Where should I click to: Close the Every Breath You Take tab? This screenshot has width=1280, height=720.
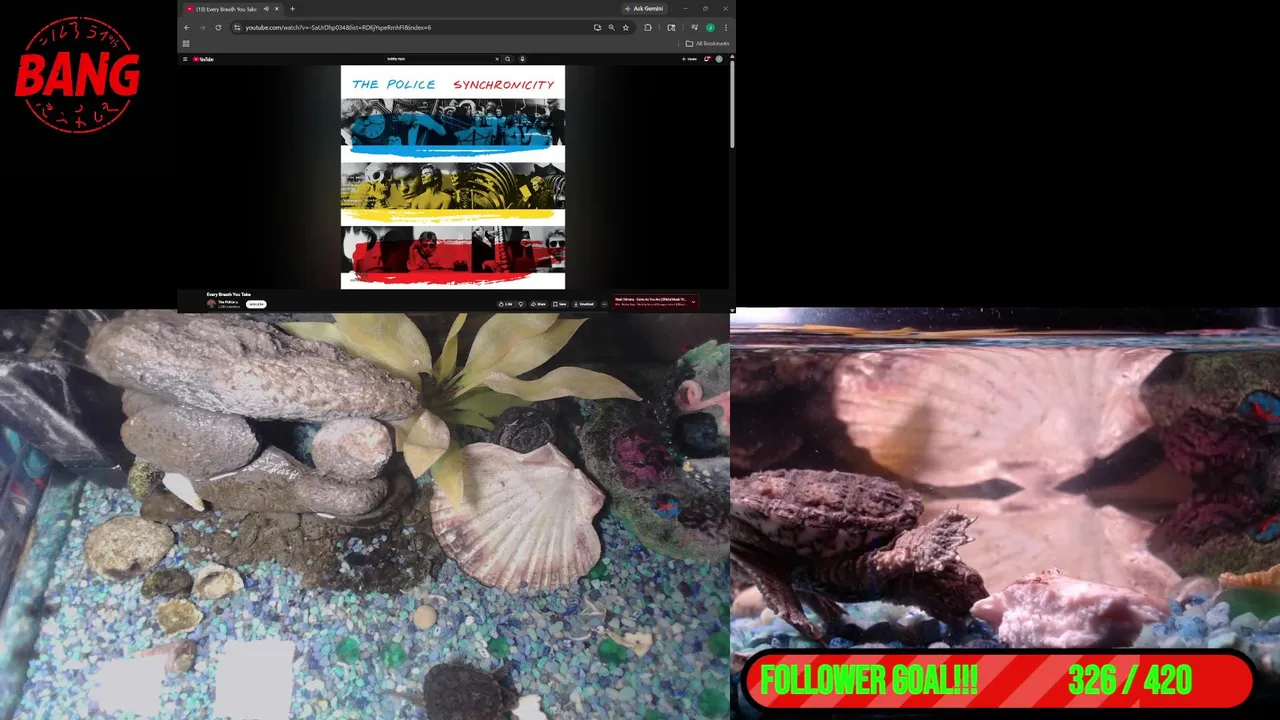pos(277,9)
